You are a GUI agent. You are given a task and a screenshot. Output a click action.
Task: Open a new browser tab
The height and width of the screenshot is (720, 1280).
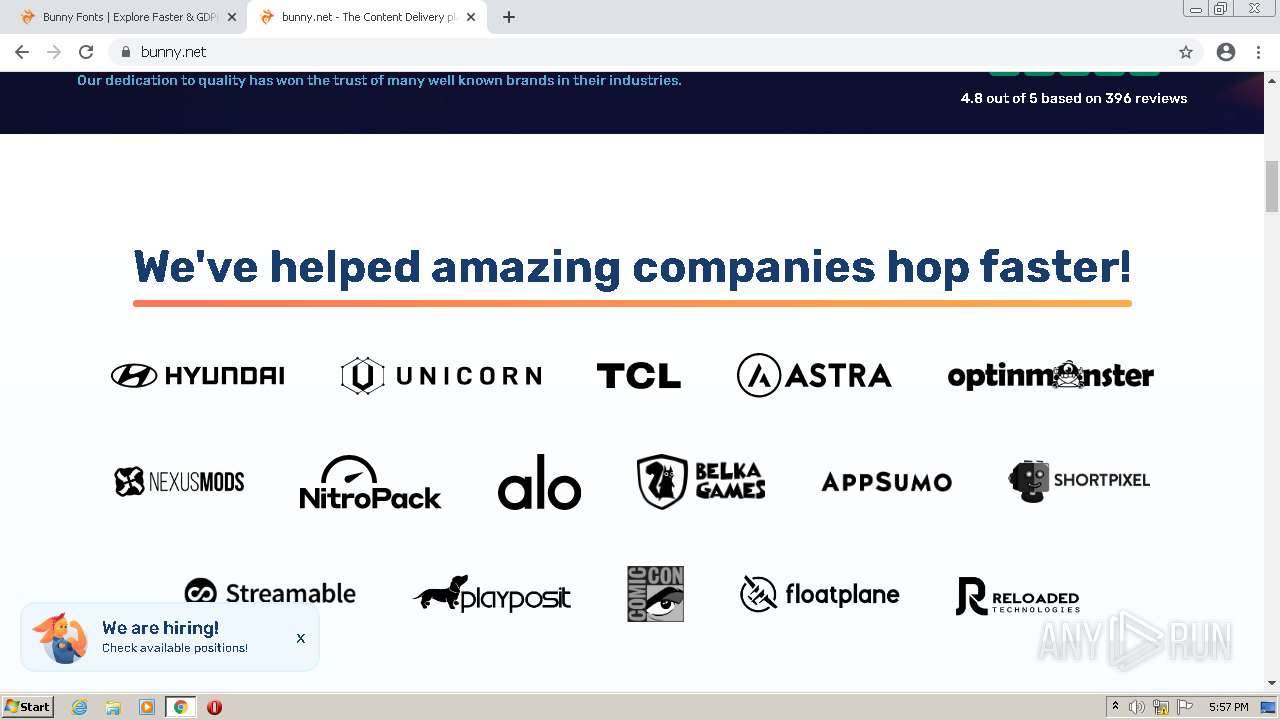pos(509,17)
